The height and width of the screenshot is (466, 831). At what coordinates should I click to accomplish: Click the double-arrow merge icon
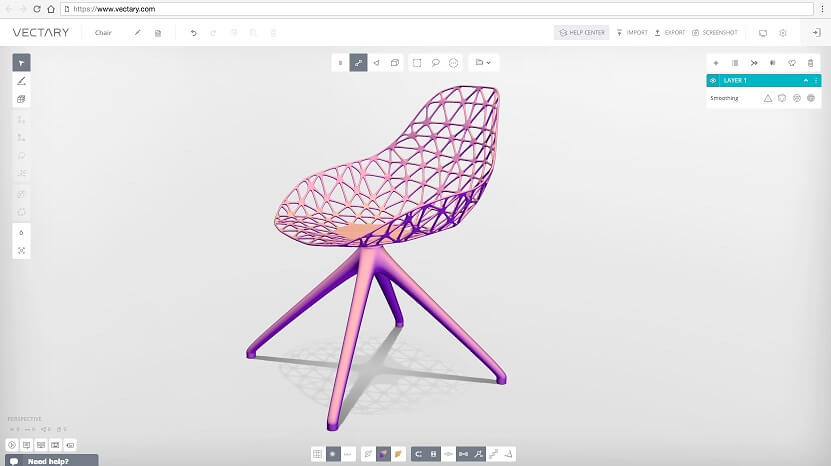pos(754,63)
